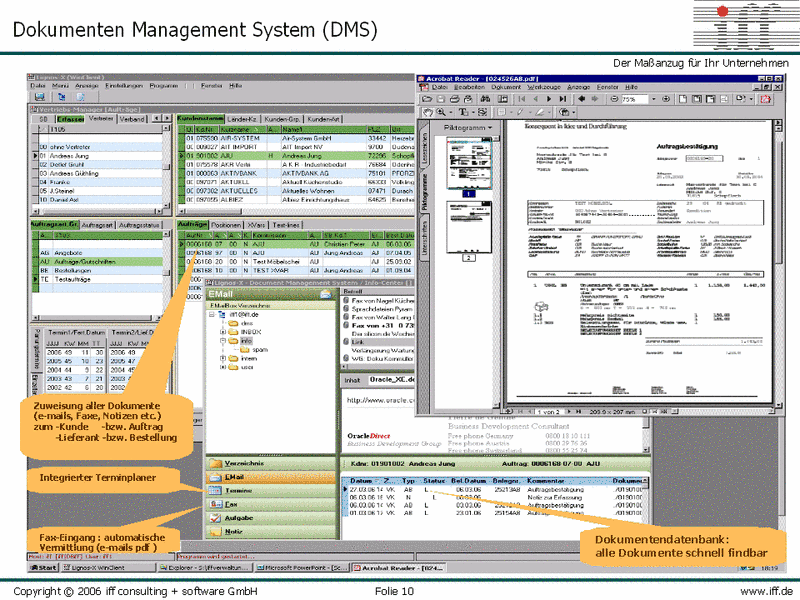
Task: Go to first page in Acrobat Reader
Action: 521,99
